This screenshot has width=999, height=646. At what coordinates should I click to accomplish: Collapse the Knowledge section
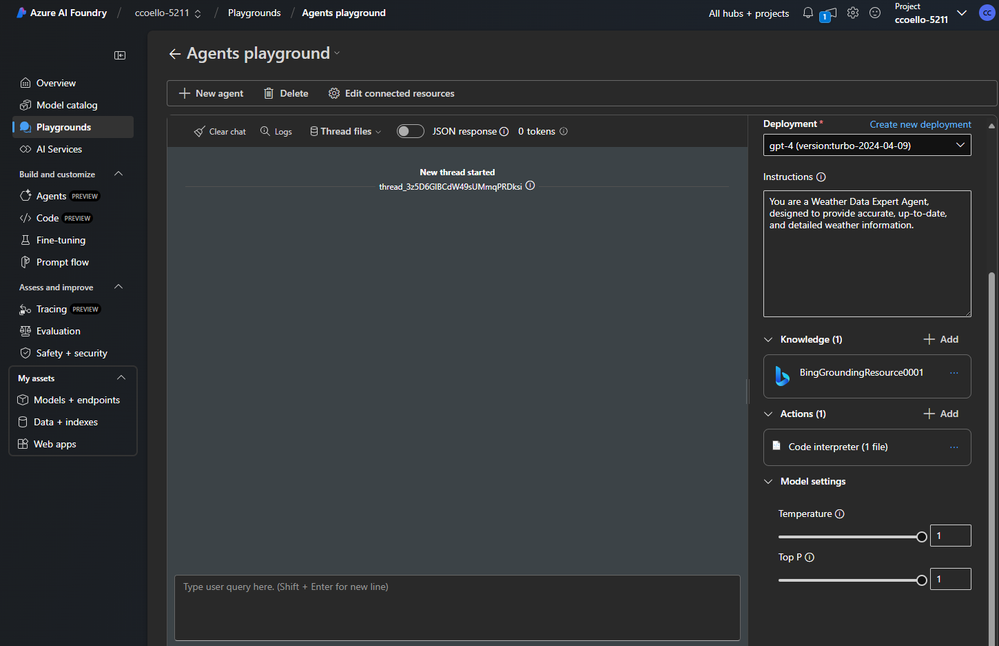pos(768,340)
